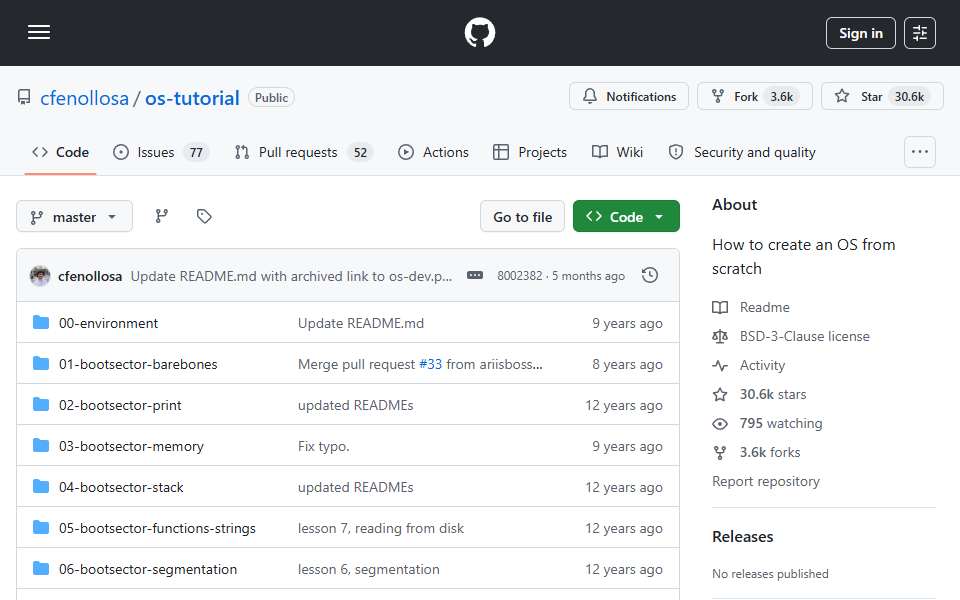Screen dimensions: 960x600
Task: Open commit 'lesson 6, segmentation'
Action: [369, 569]
